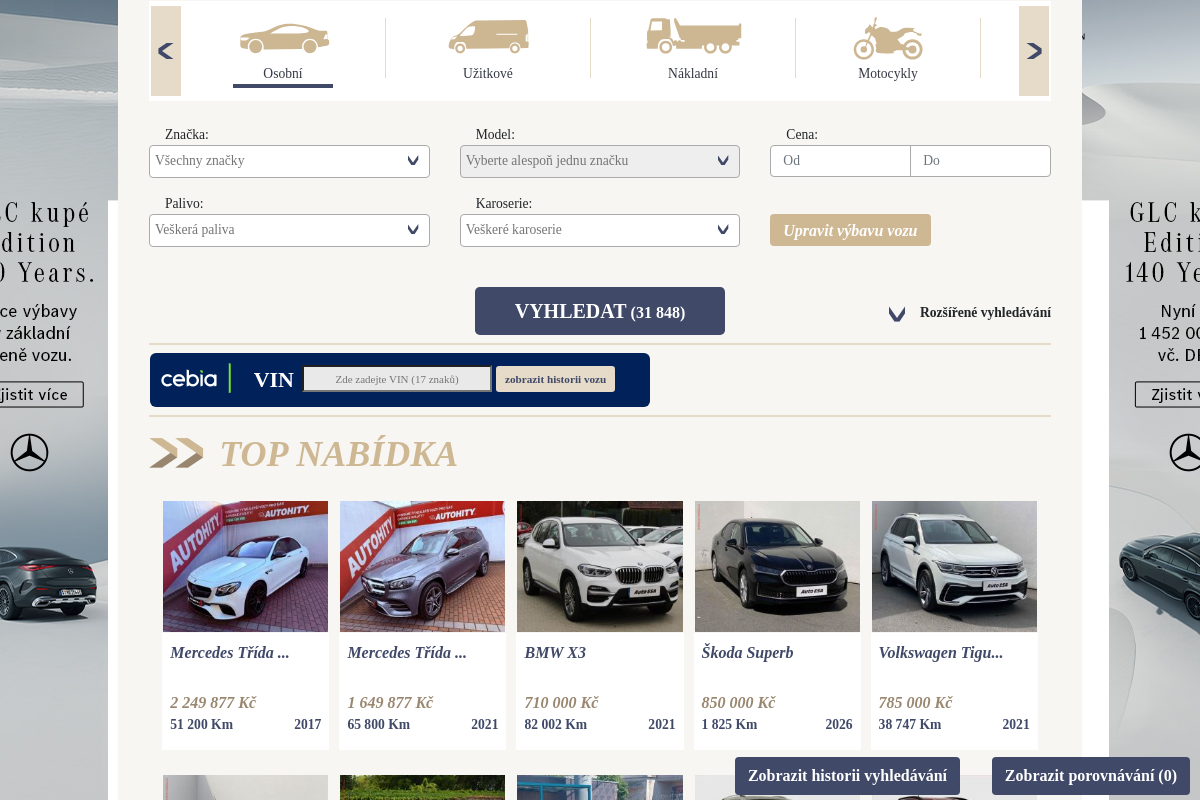1200x800 pixels.
Task: Open the Karoserie body type dropdown
Action: (x=600, y=230)
